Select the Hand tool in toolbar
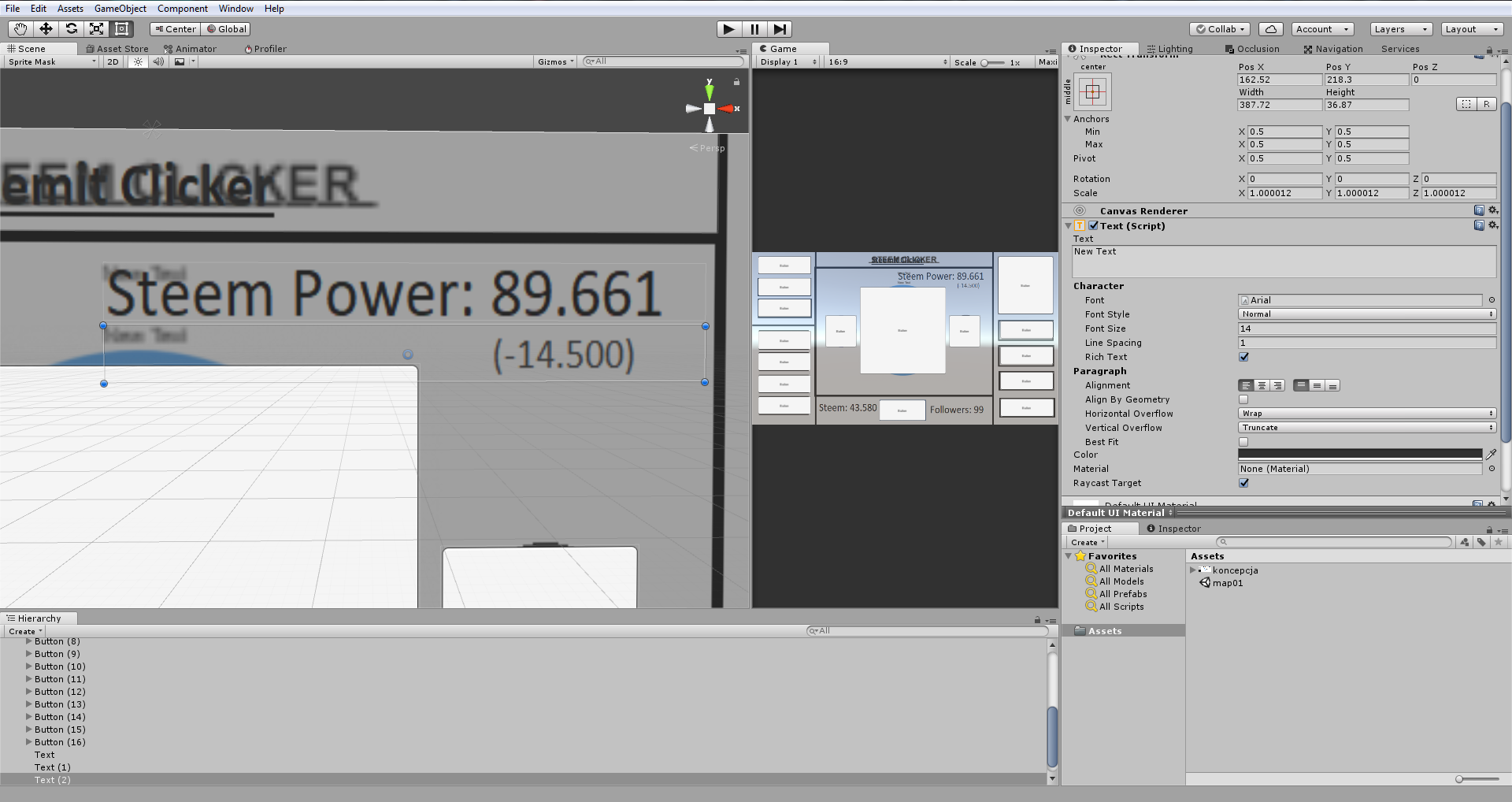Image resolution: width=1512 pixels, height=802 pixels. [20, 29]
